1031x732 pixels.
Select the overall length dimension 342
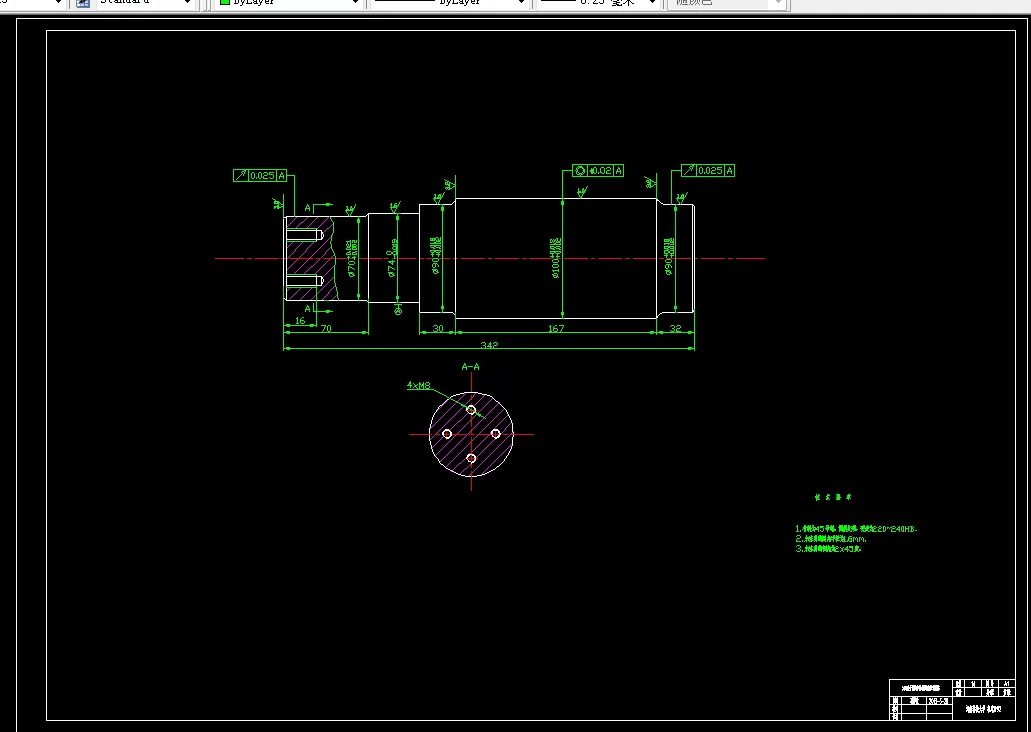point(489,345)
